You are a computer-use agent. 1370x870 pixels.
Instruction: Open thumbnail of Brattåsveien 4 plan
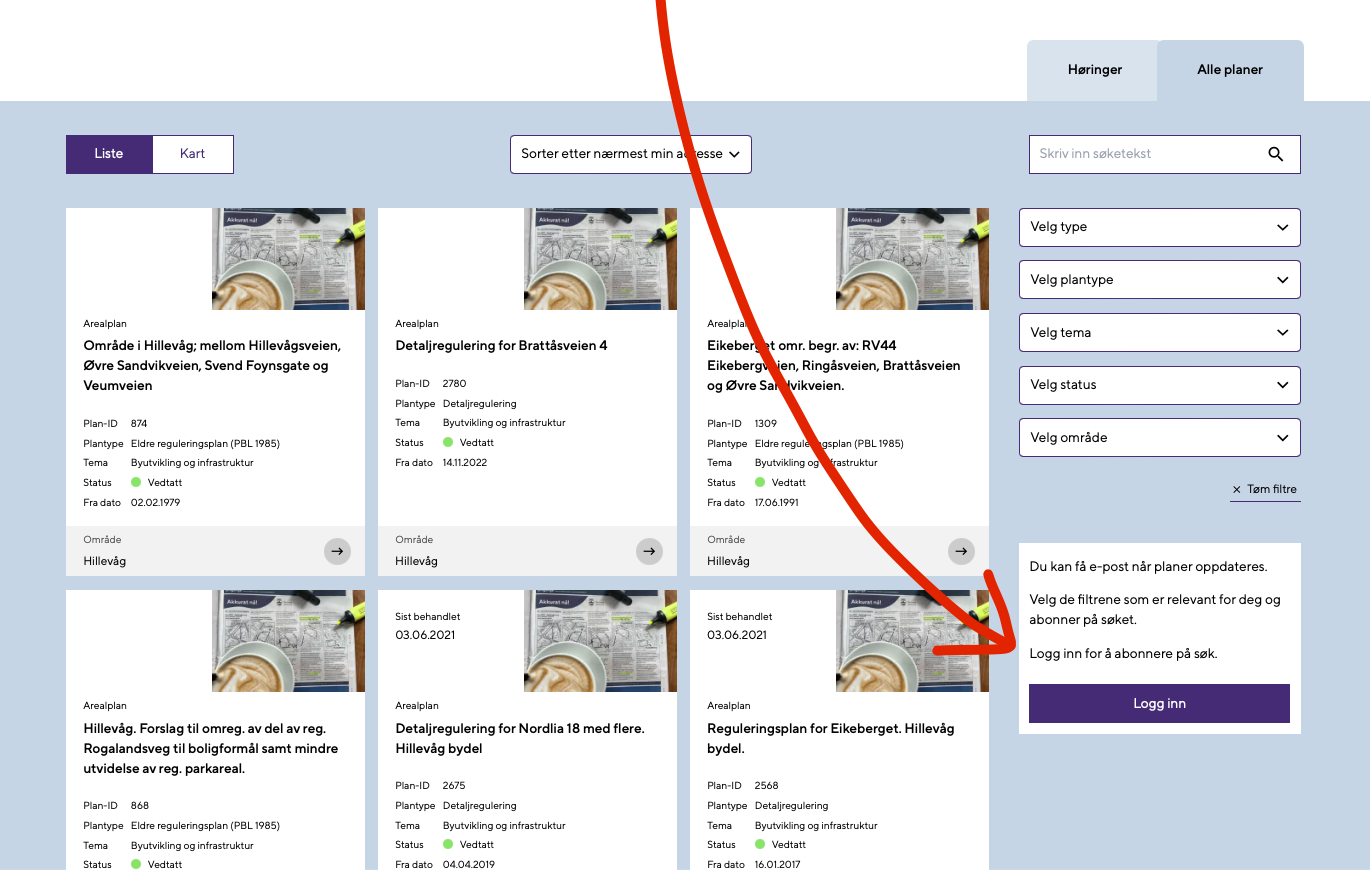(600, 259)
